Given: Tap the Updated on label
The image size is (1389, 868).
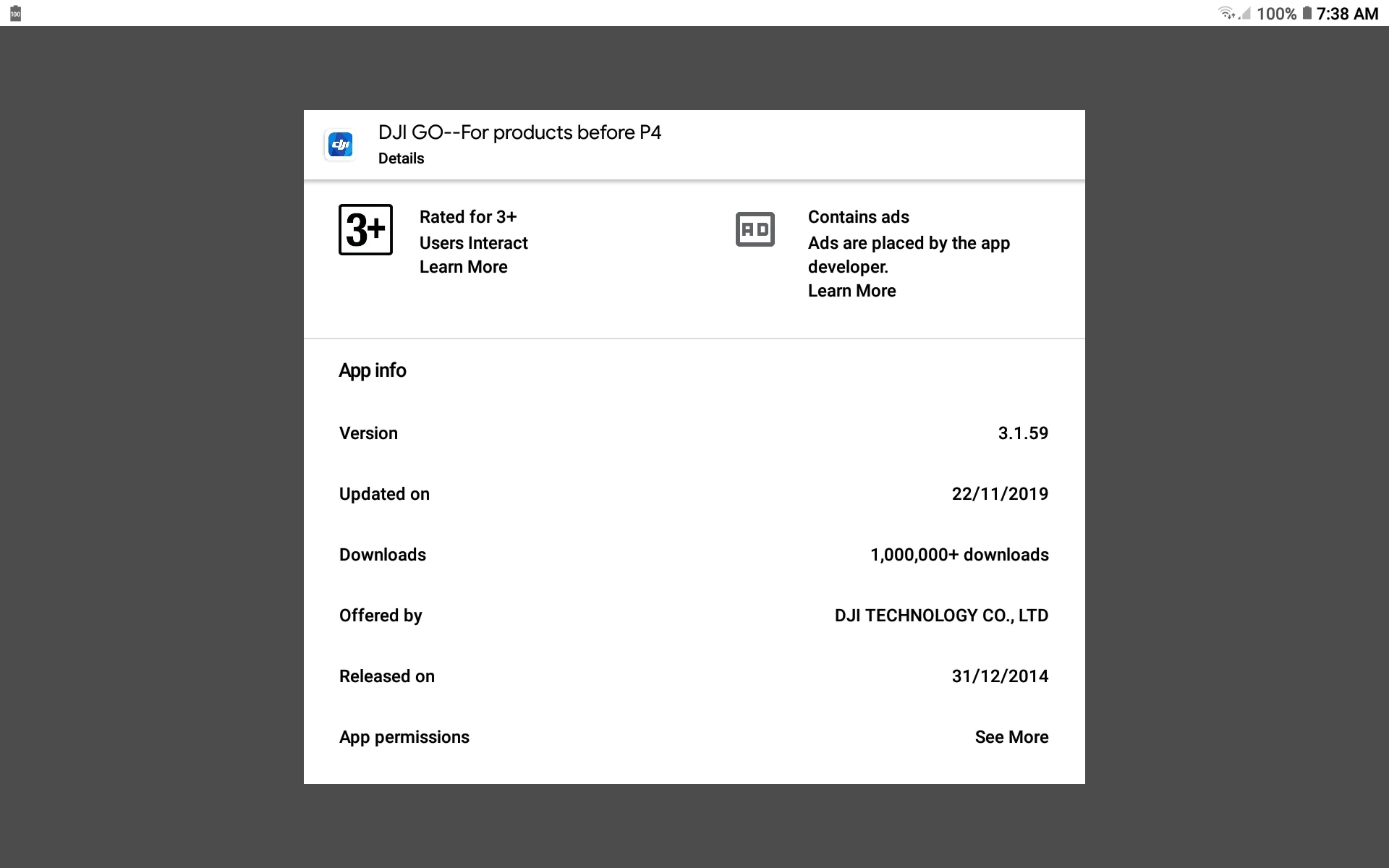Looking at the screenshot, I should (x=384, y=494).
